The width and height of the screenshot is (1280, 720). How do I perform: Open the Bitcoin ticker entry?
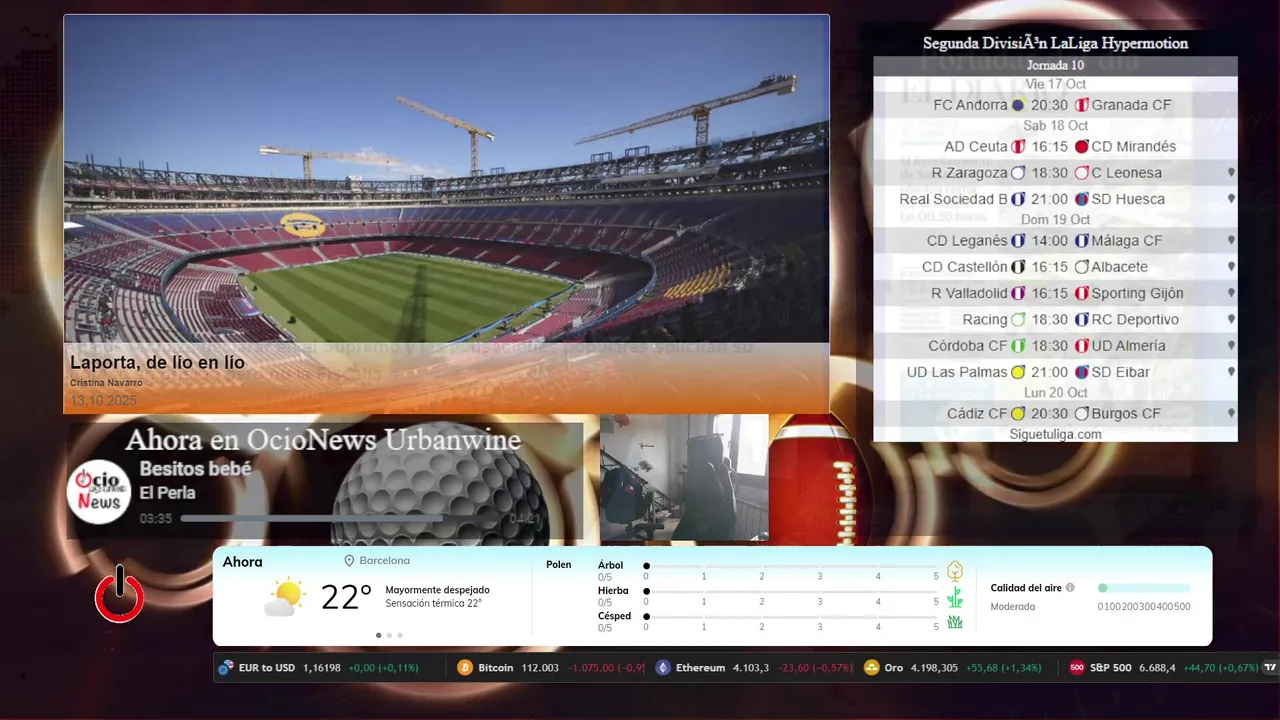(x=550, y=668)
